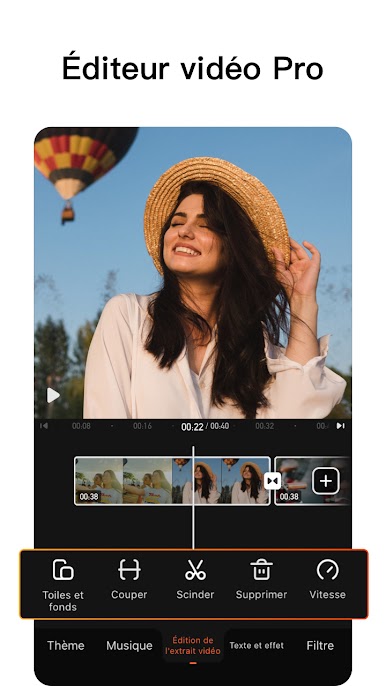Image resolution: width=386 pixels, height=686 pixels.
Task: Tap the Scinder scissors icon
Action: pos(195,579)
